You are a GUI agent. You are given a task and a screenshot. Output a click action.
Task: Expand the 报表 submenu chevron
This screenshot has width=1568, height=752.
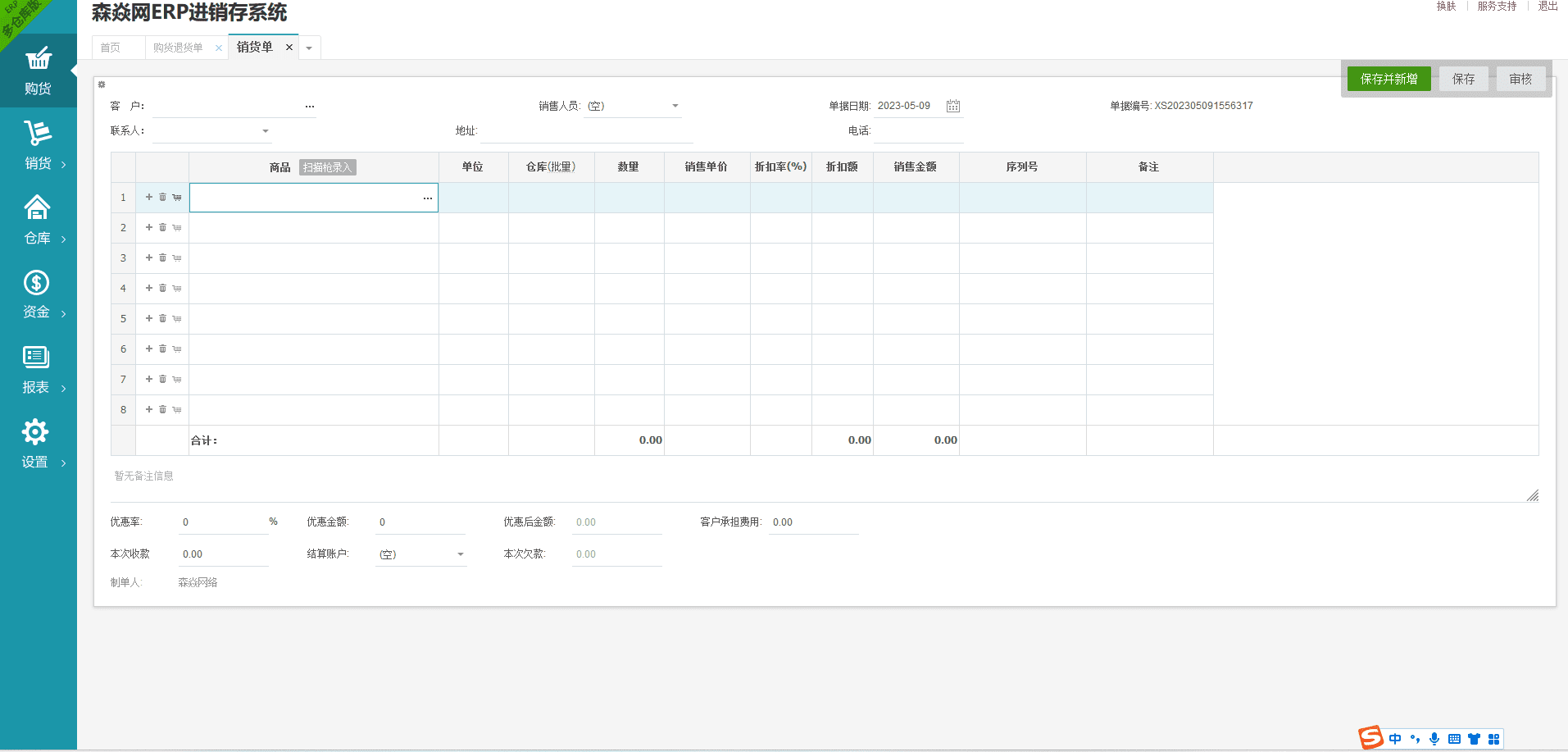point(64,389)
